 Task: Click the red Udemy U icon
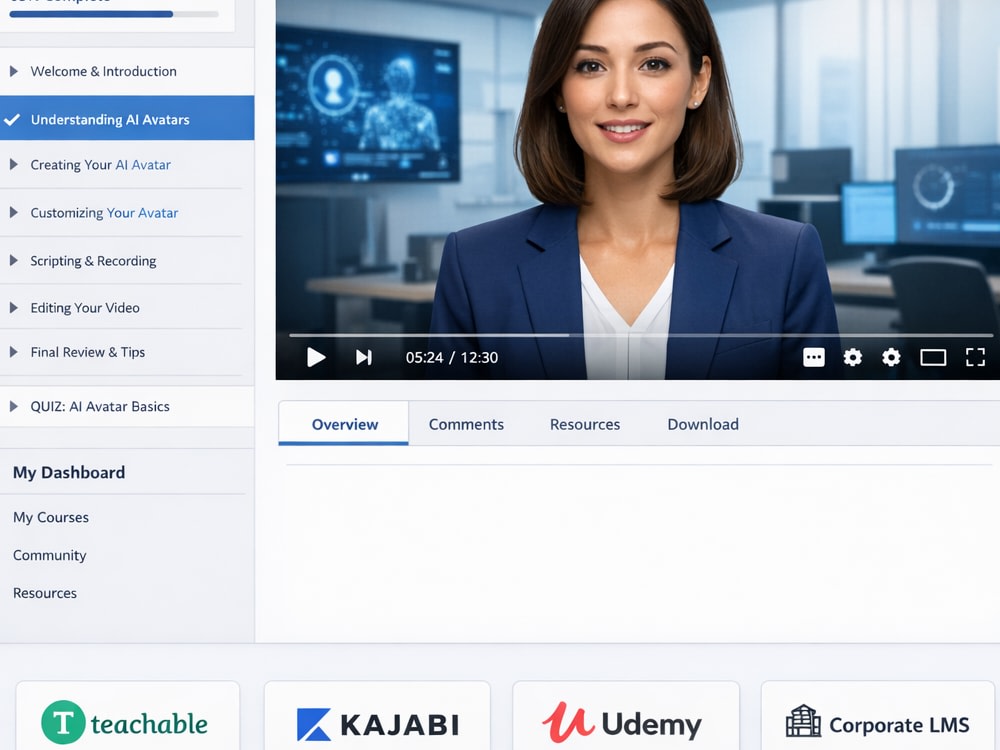pos(568,723)
